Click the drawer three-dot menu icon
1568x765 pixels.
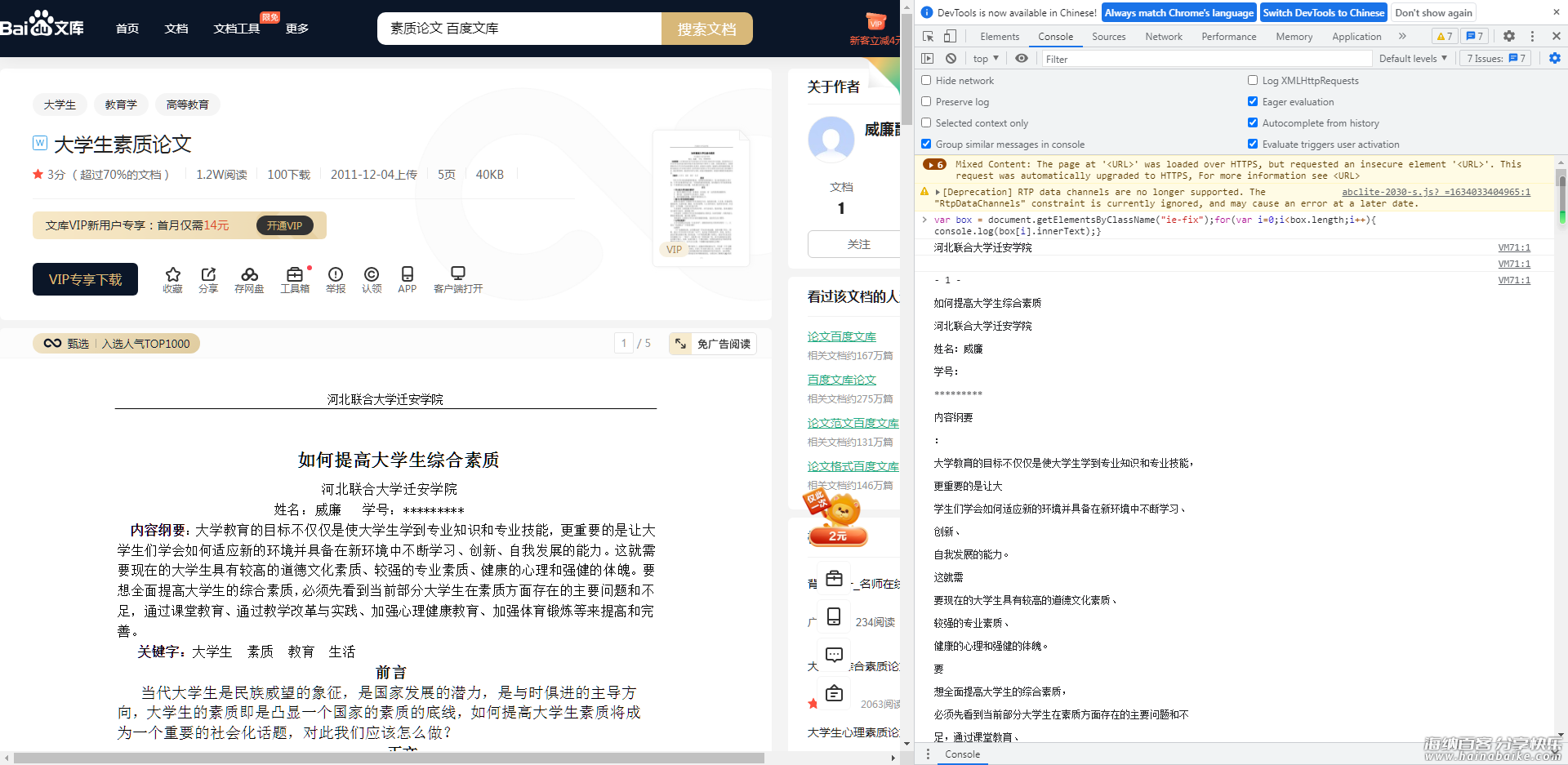click(x=928, y=754)
